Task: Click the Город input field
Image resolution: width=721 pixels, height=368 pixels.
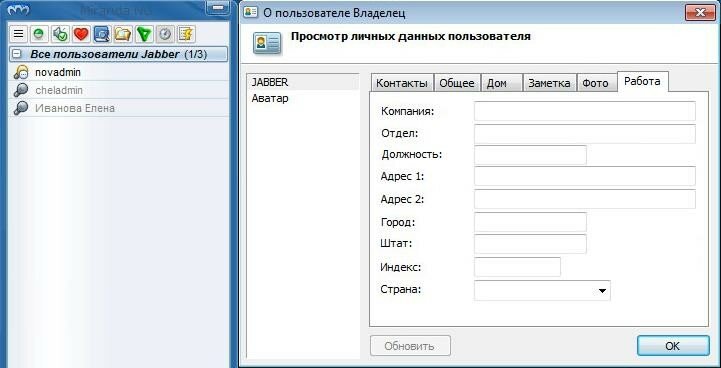Action: (x=530, y=222)
